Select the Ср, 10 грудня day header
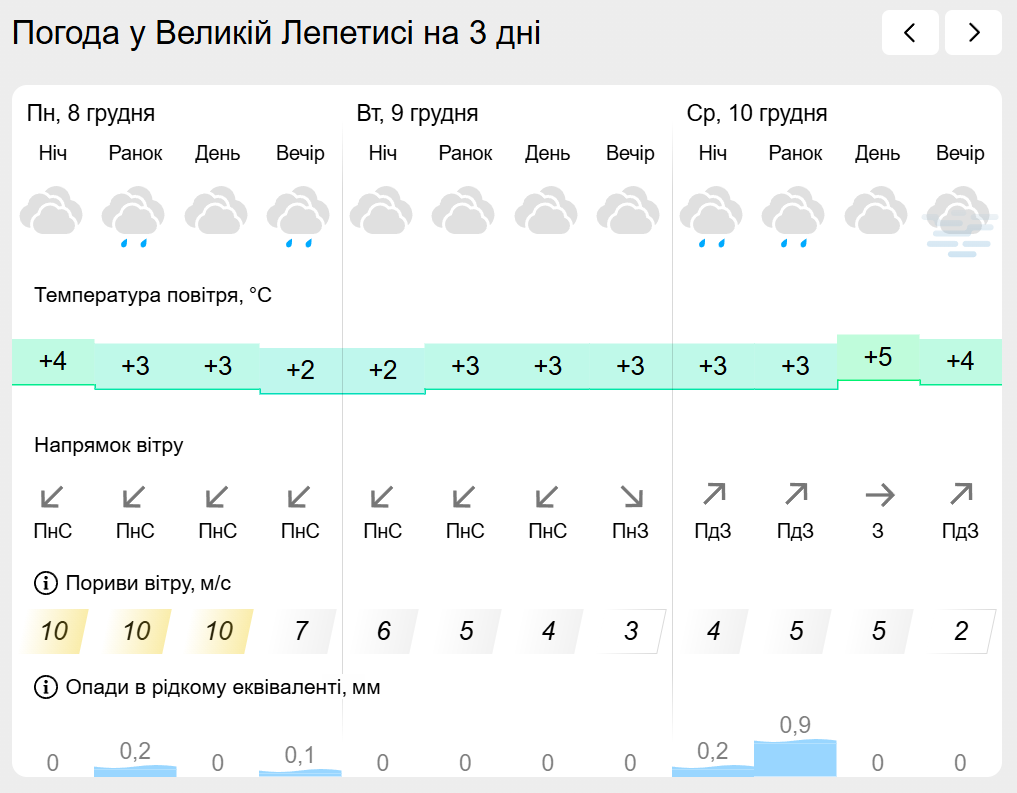This screenshot has width=1017, height=793. (757, 113)
